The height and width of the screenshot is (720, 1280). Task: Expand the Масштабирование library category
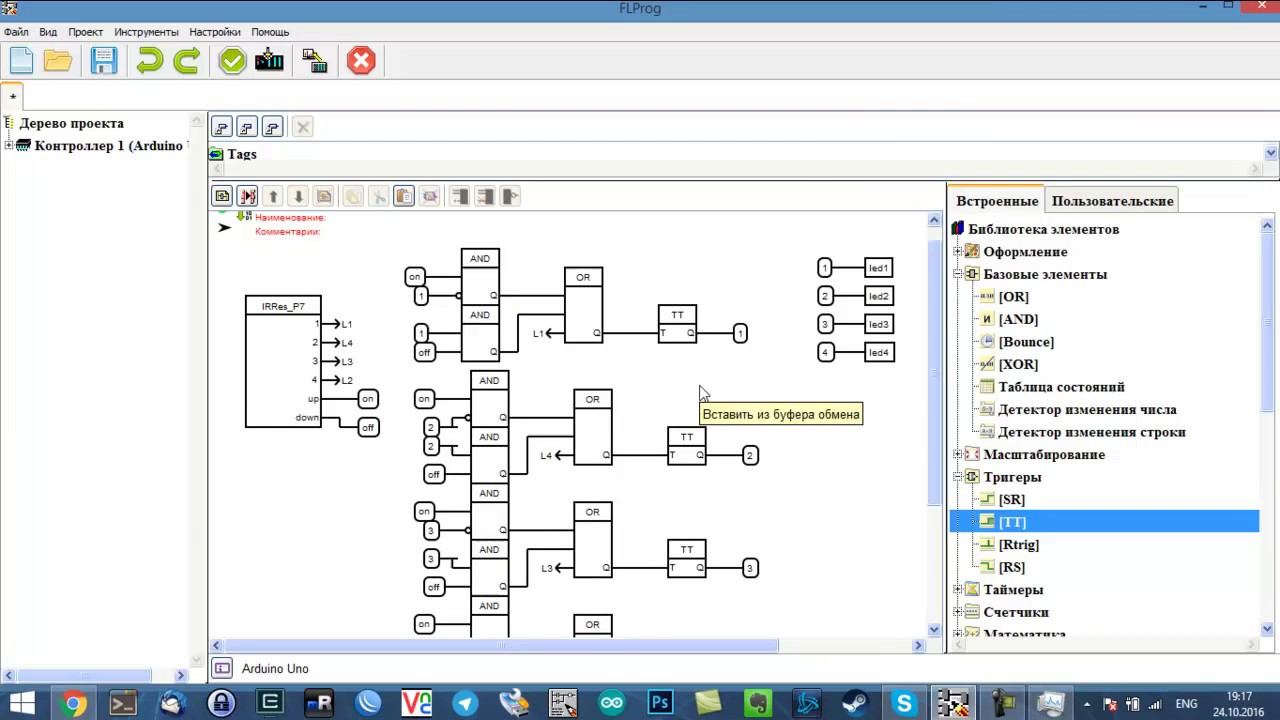[958, 455]
